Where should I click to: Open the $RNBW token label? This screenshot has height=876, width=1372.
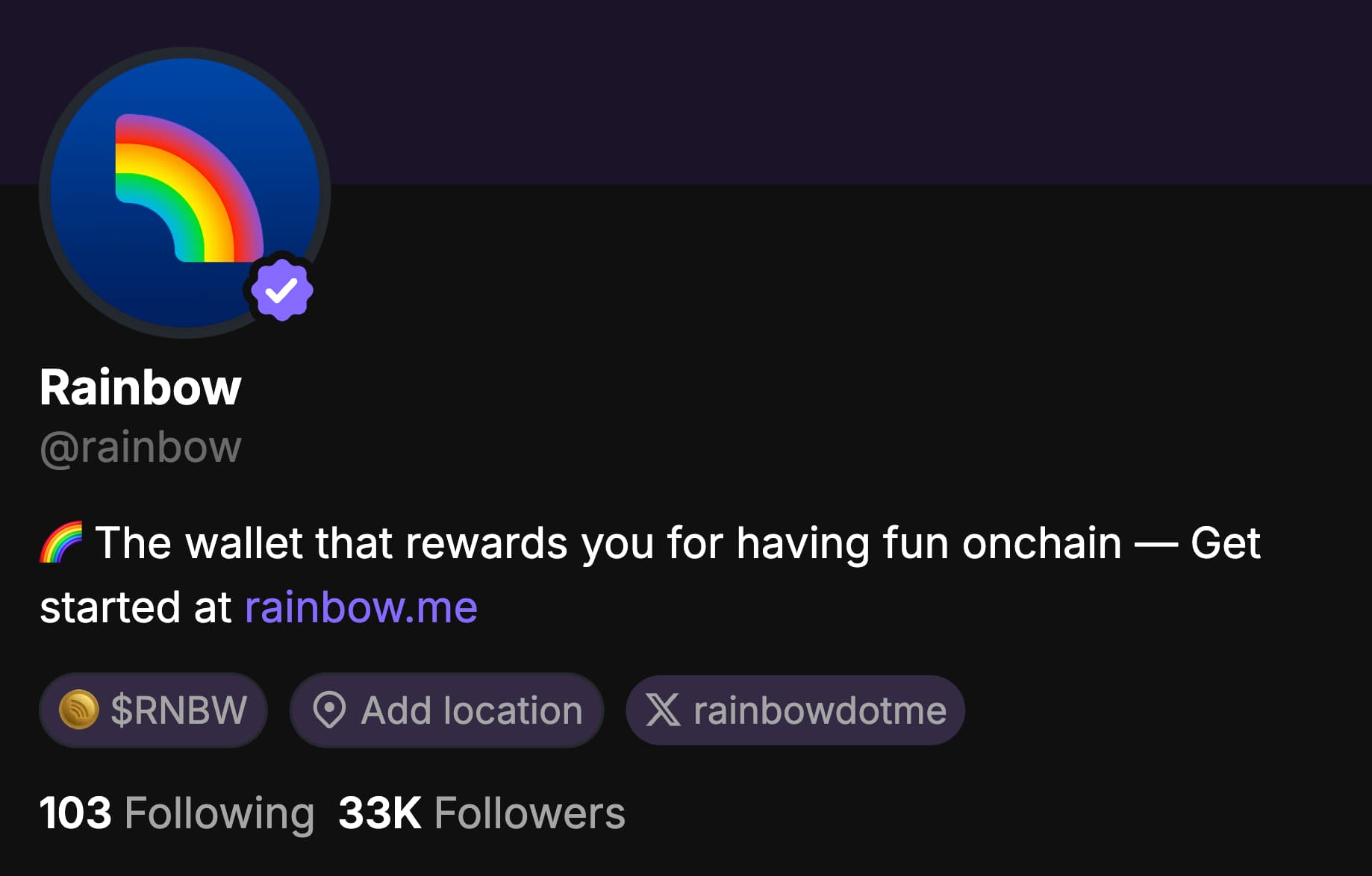click(179, 710)
